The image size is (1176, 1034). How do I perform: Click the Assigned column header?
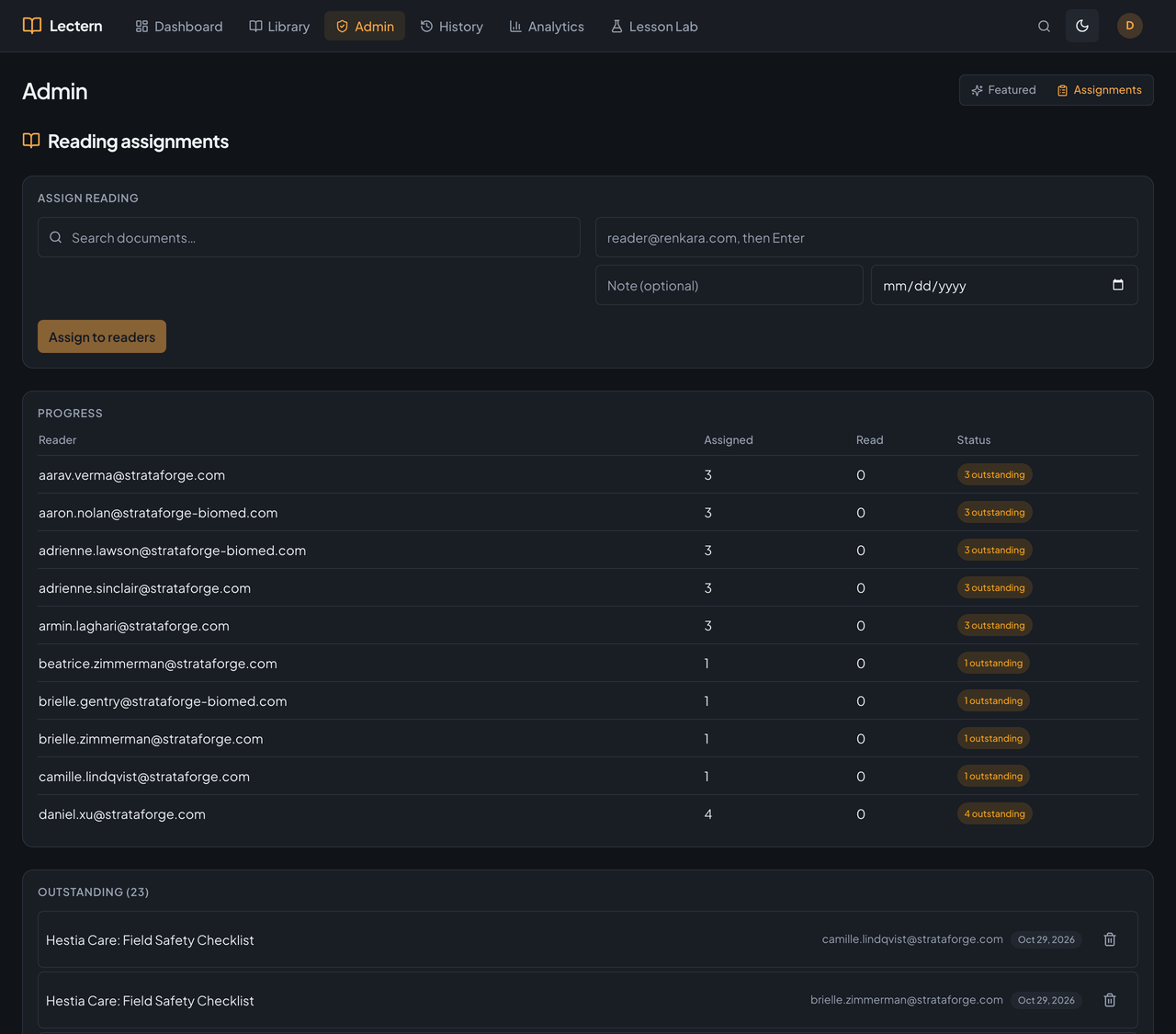(729, 440)
